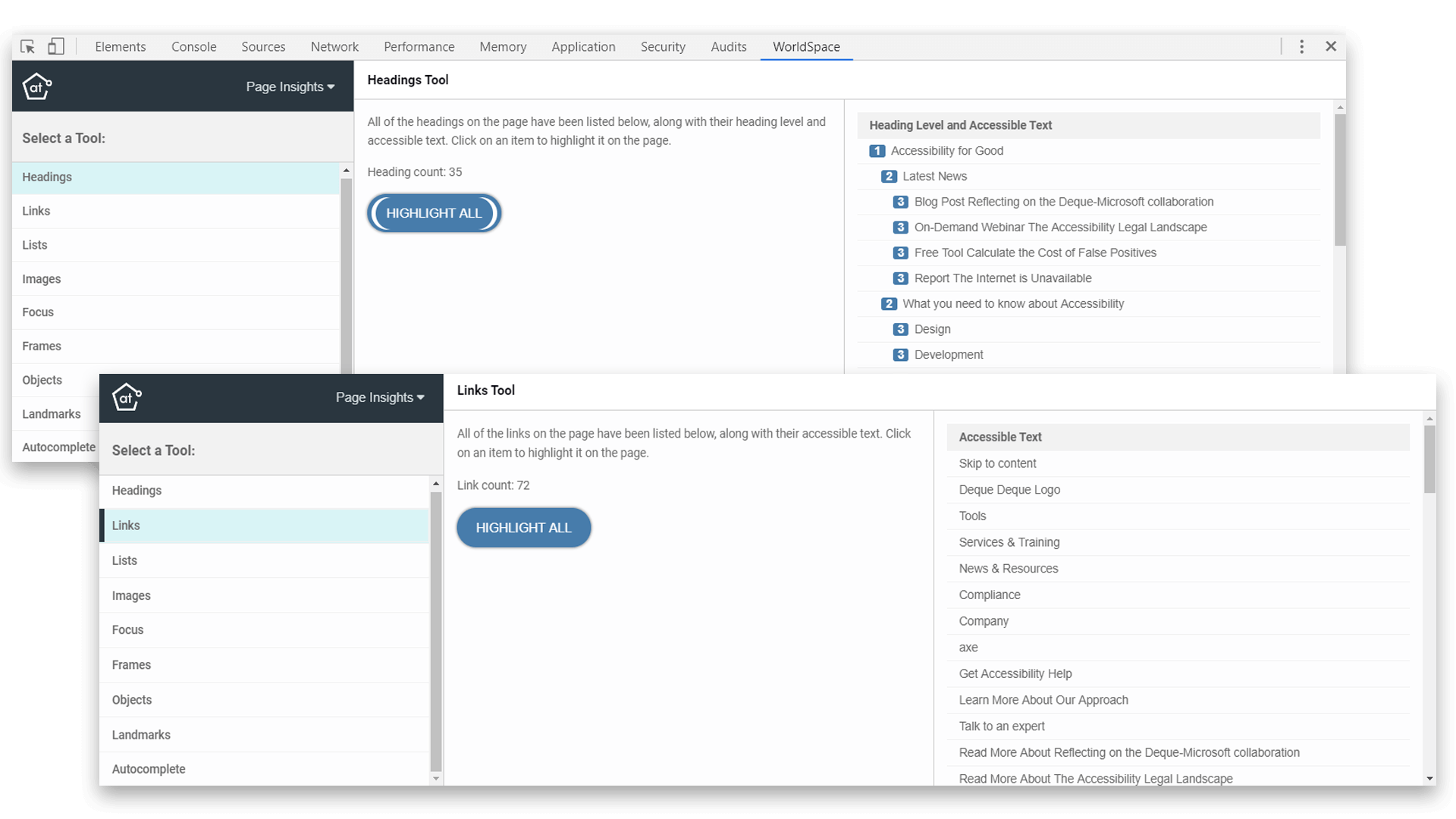Click HIGHLIGHT ALL in the Links Tool
The width and height of the screenshot is (1456, 819).
(523, 528)
